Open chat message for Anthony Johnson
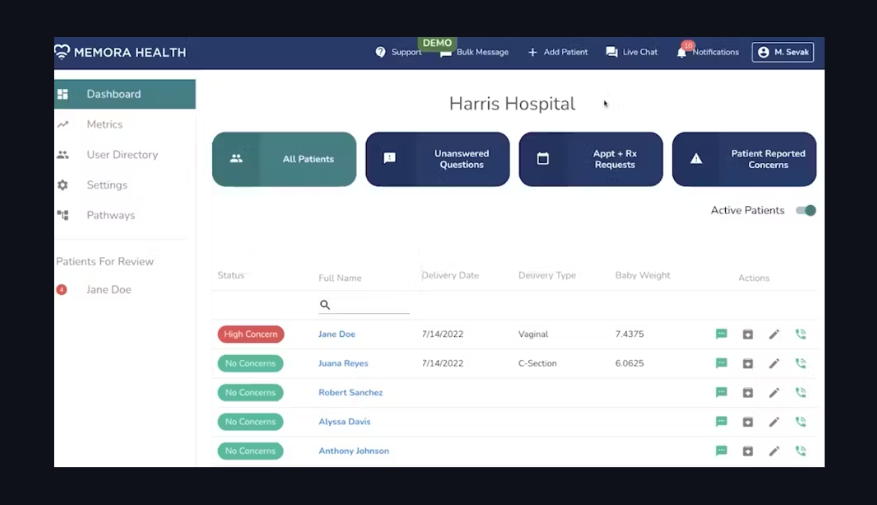The width and height of the screenshot is (877, 505). pyautogui.click(x=722, y=450)
